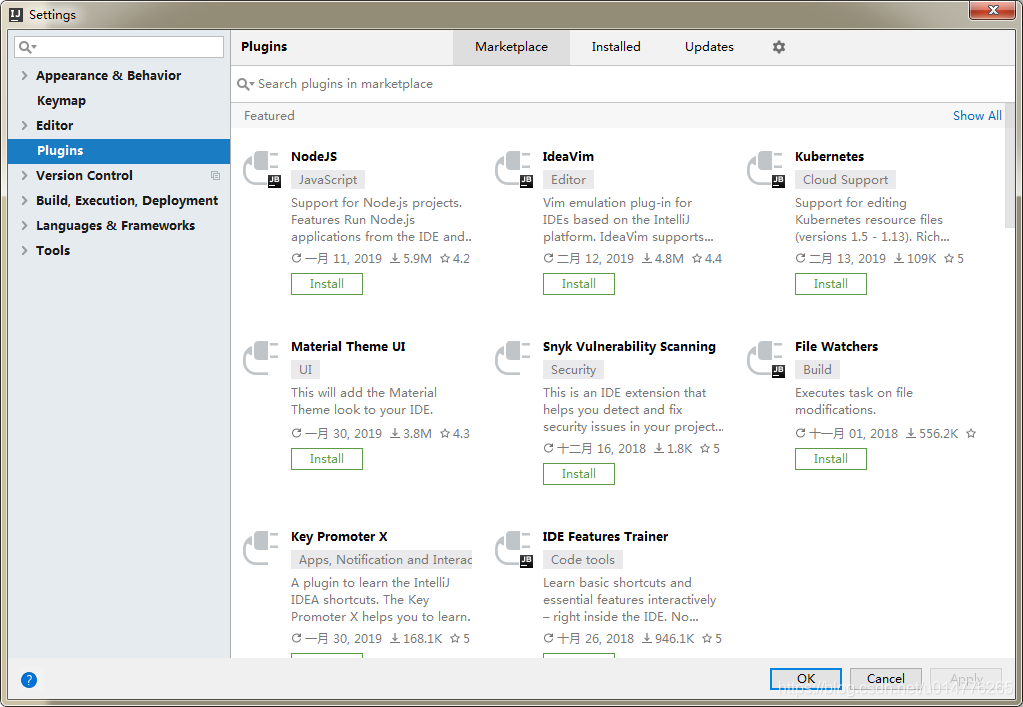Click the Material Theme UI plugin icon
Viewport: 1023px width, 707px height.
(x=262, y=359)
